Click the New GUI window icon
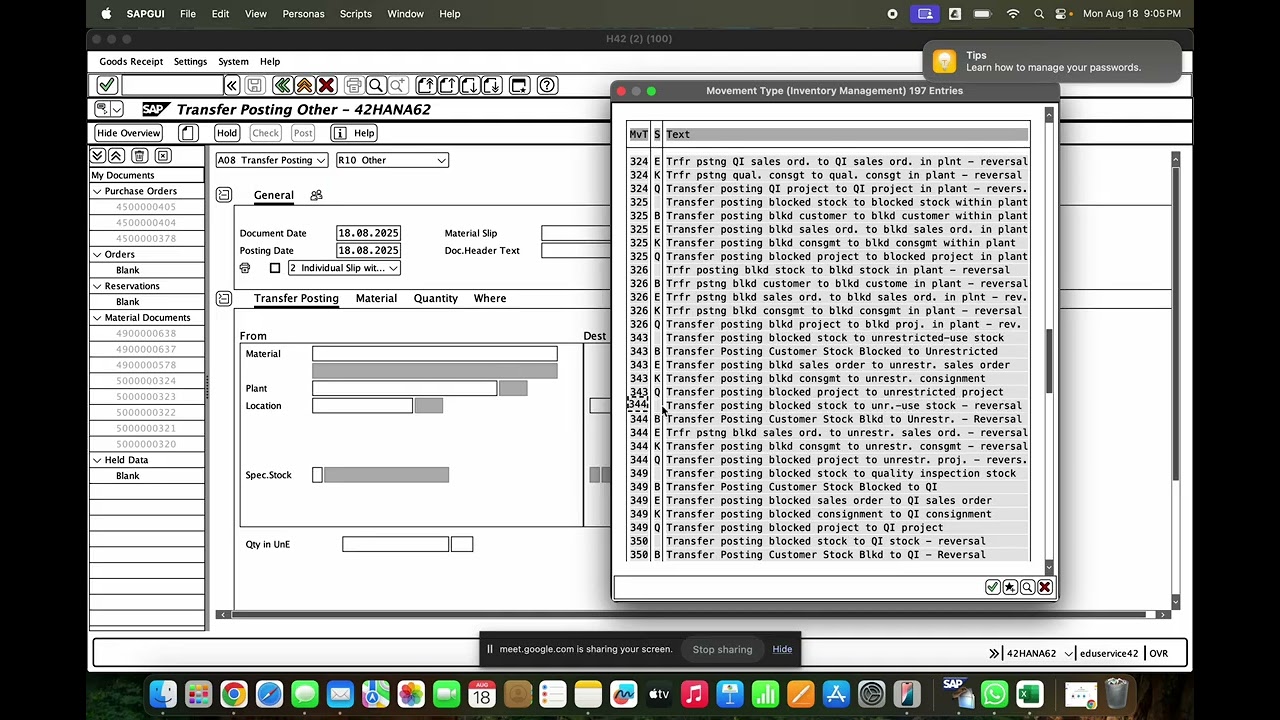 pos(519,86)
